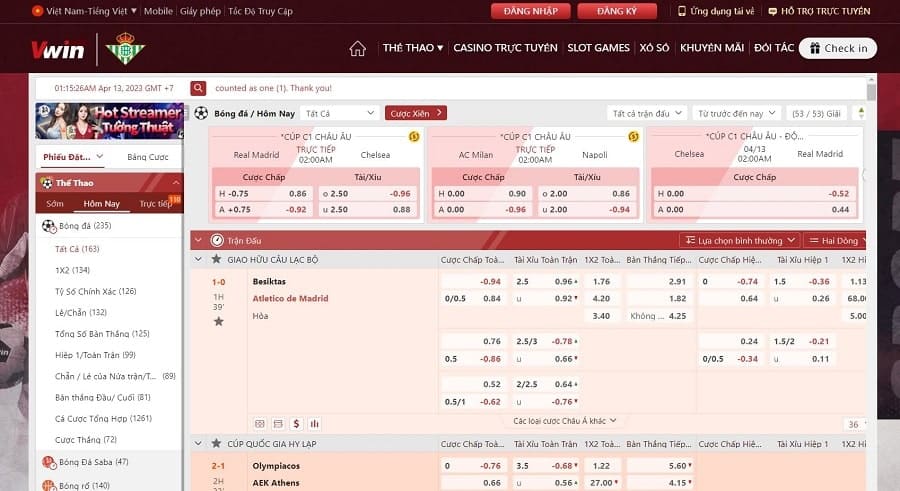Viewport: 900px width, 491px height.
Task: Open the Lựa chọn bình thường dropdown
Action: click(740, 240)
